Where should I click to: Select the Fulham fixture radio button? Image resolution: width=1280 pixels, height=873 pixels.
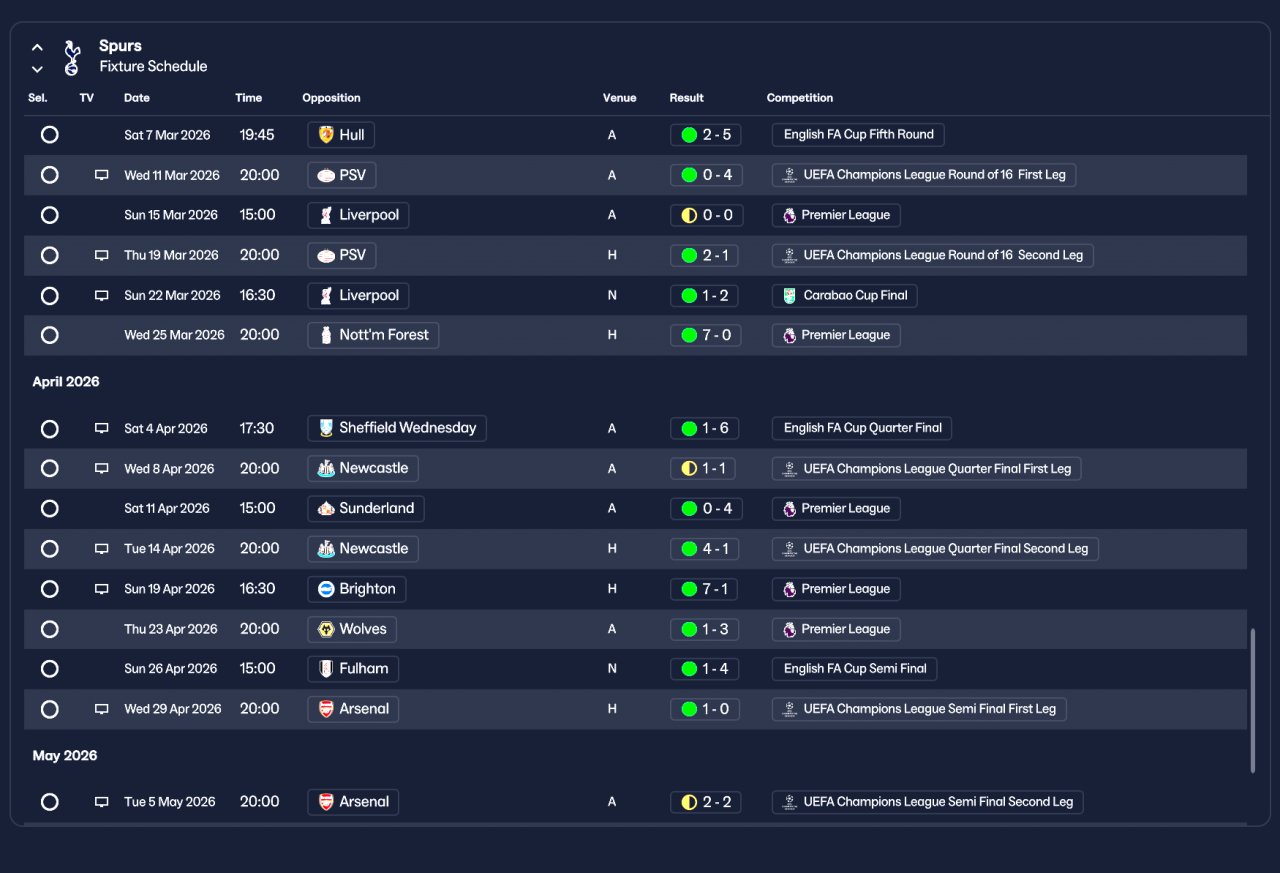click(50, 668)
